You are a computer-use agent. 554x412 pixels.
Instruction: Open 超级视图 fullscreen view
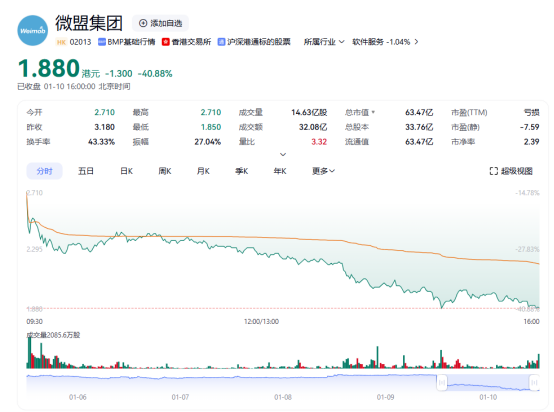(511, 171)
